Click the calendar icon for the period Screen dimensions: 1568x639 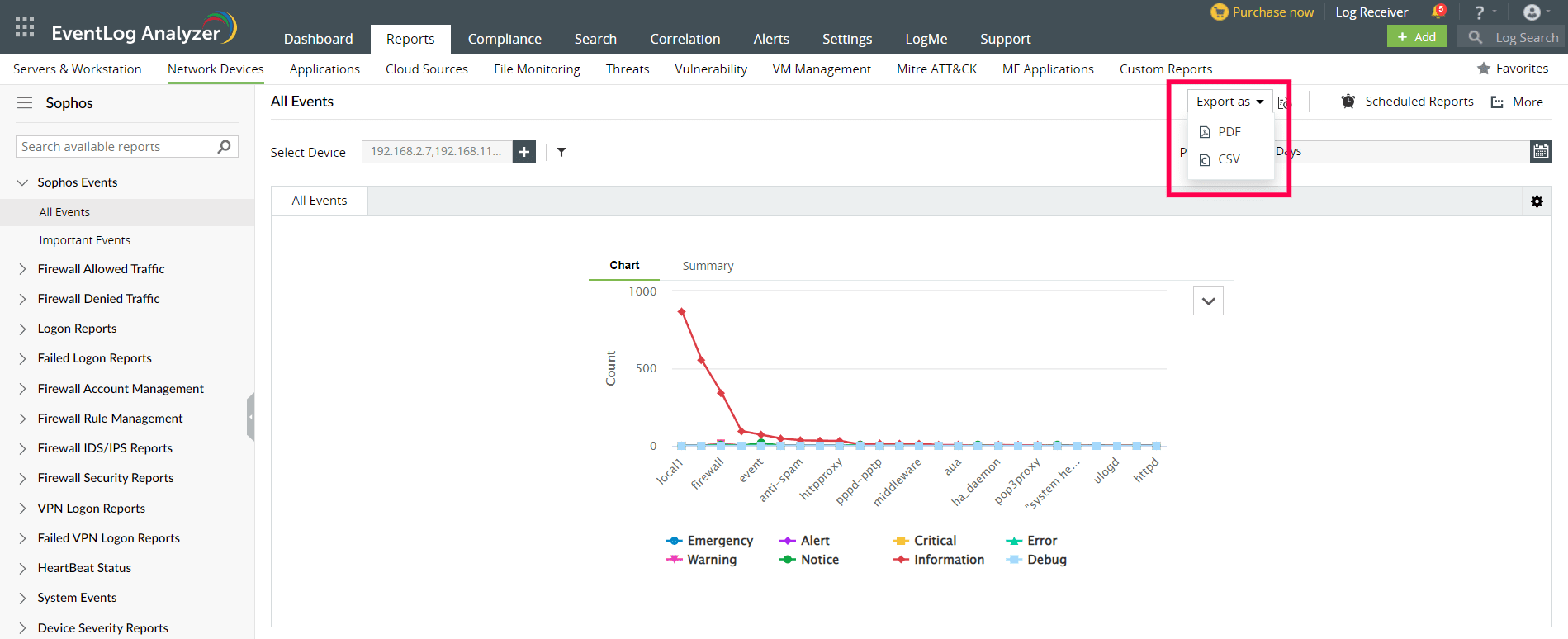pyautogui.click(x=1541, y=151)
